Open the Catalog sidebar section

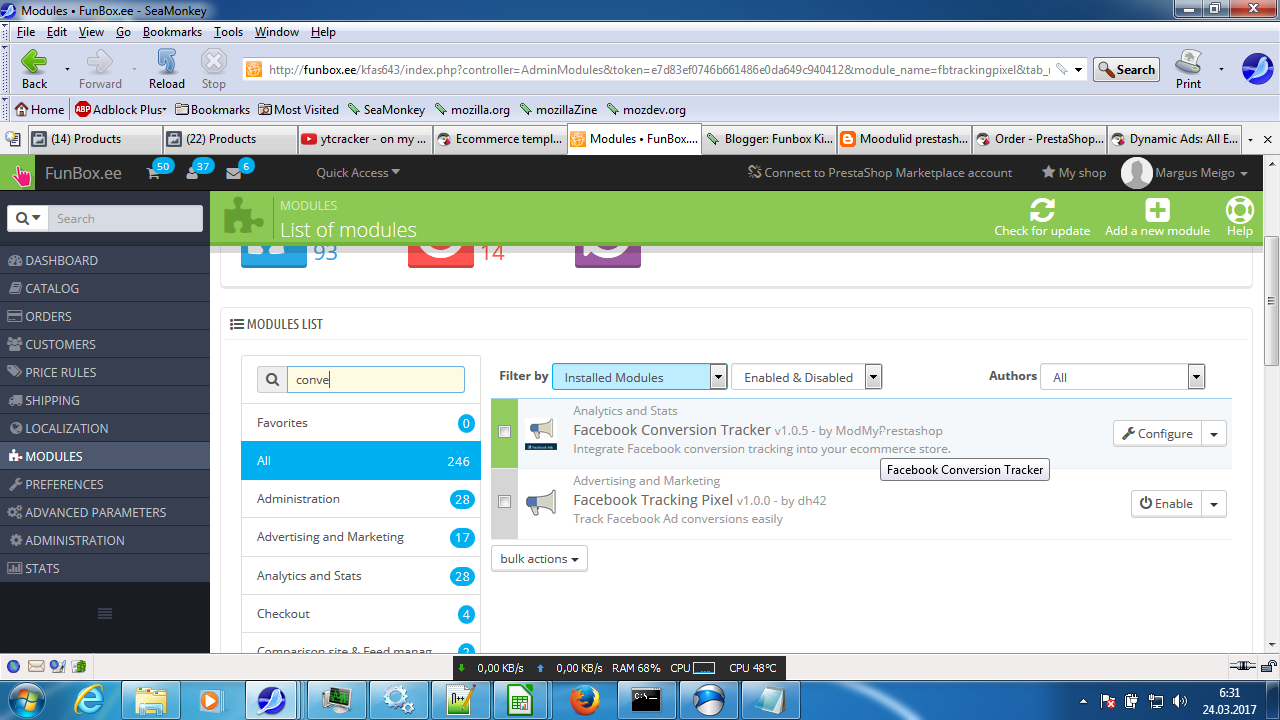(x=105, y=288)
